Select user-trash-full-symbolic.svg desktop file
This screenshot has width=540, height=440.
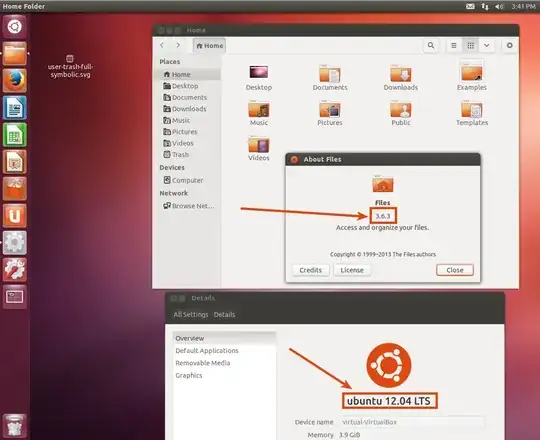70,66
